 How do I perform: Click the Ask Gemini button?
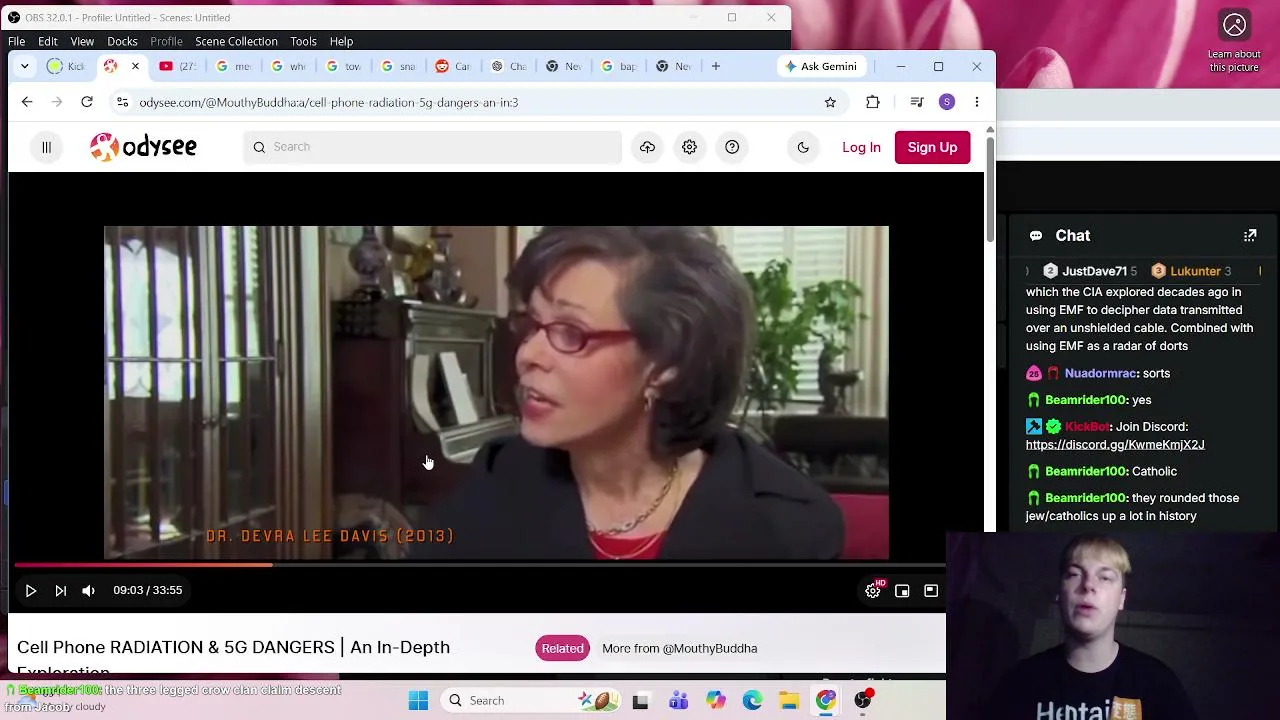(821, 66)
